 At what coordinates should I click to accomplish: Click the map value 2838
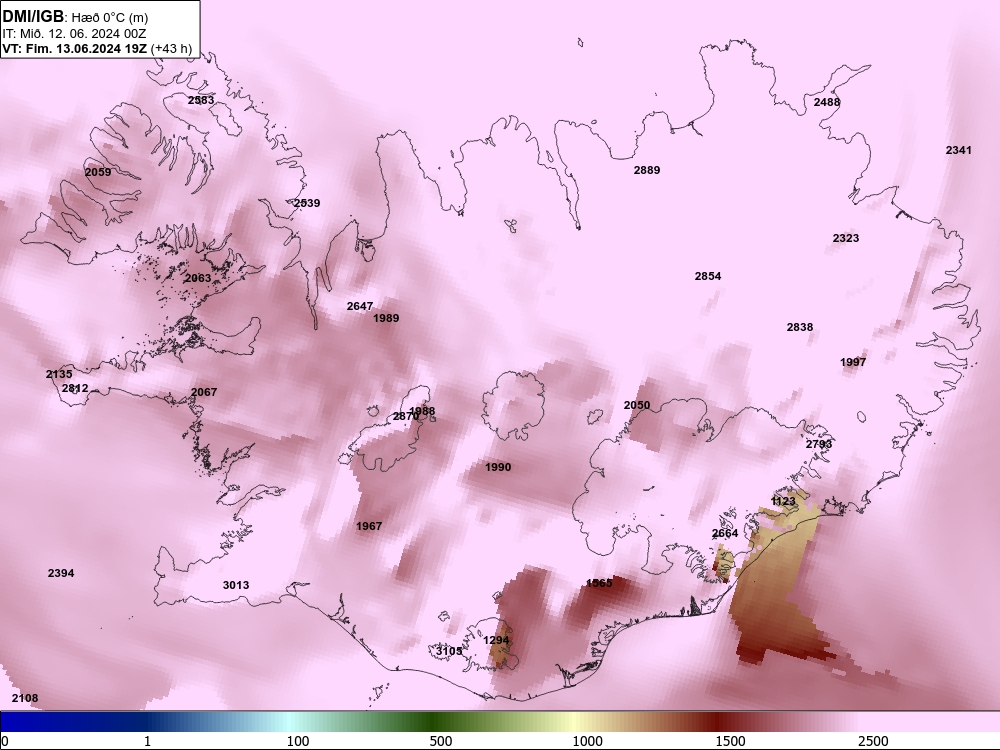pos(800,327)
